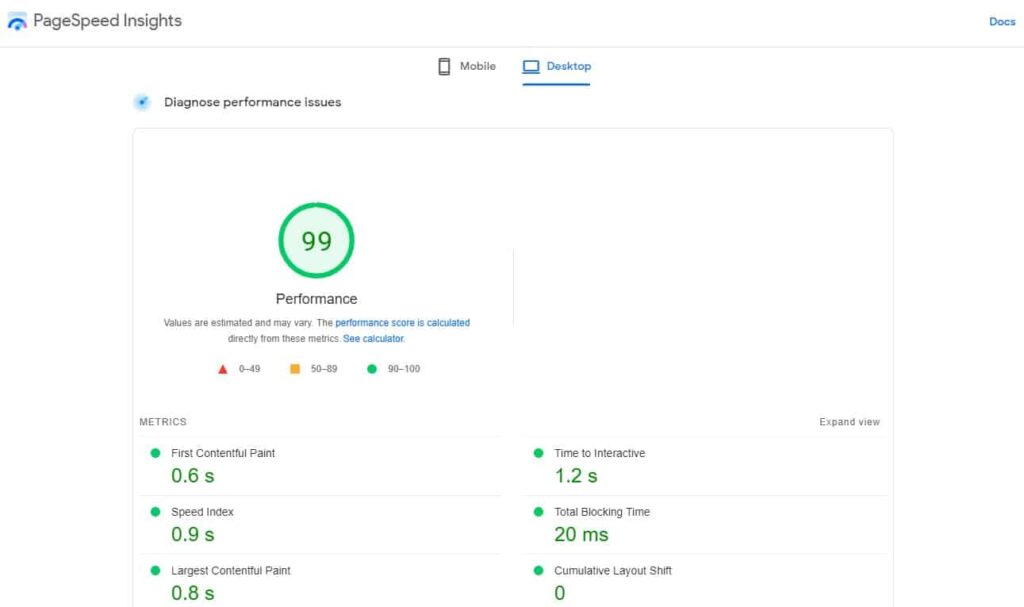Click the 1.2 s value
This screenshot has width=1024, height=607.
[576, 476]
